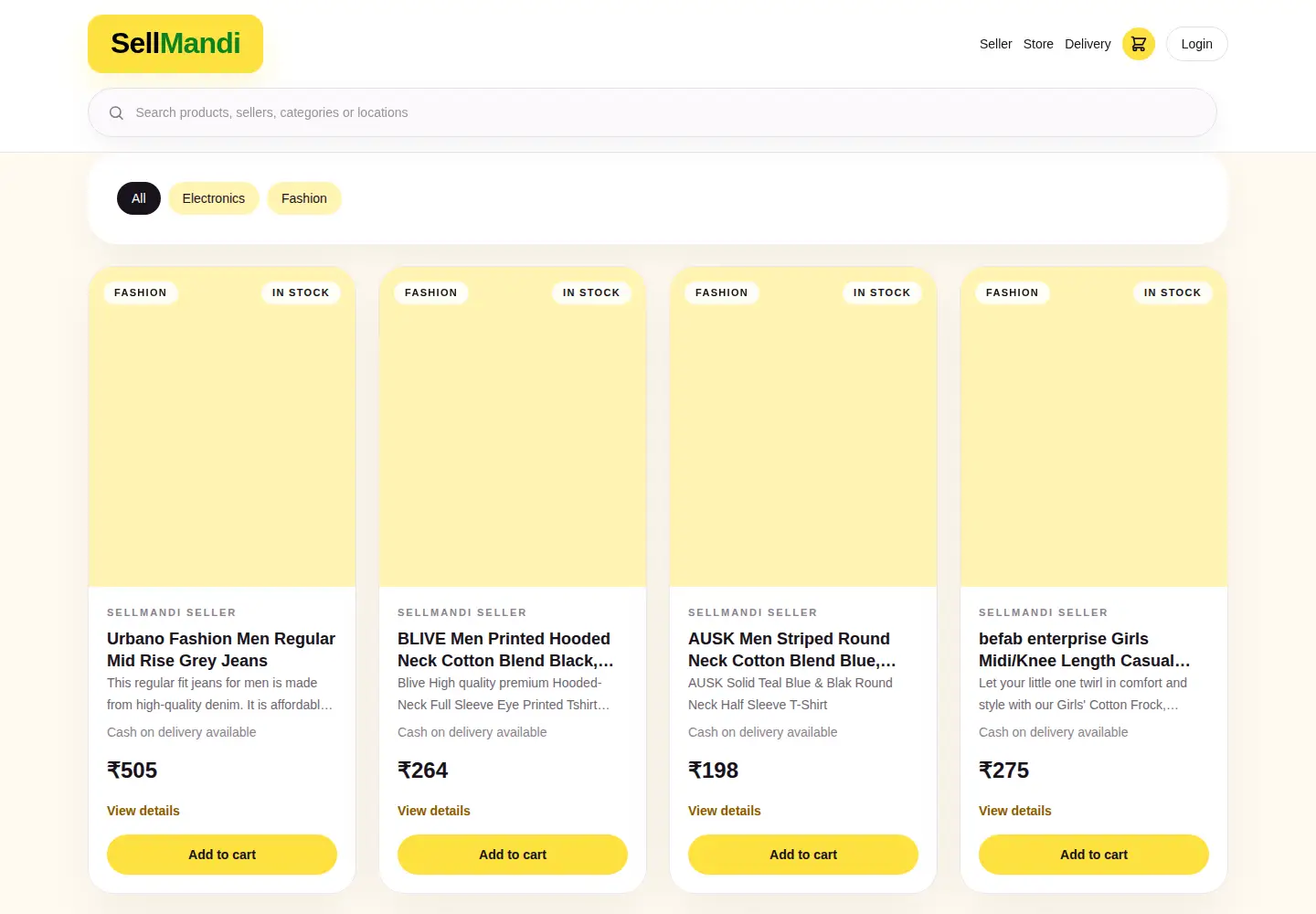Open AUSK striped t-shirt product image
Viewport: 1316px width, 914px height.
pos(803,427)
